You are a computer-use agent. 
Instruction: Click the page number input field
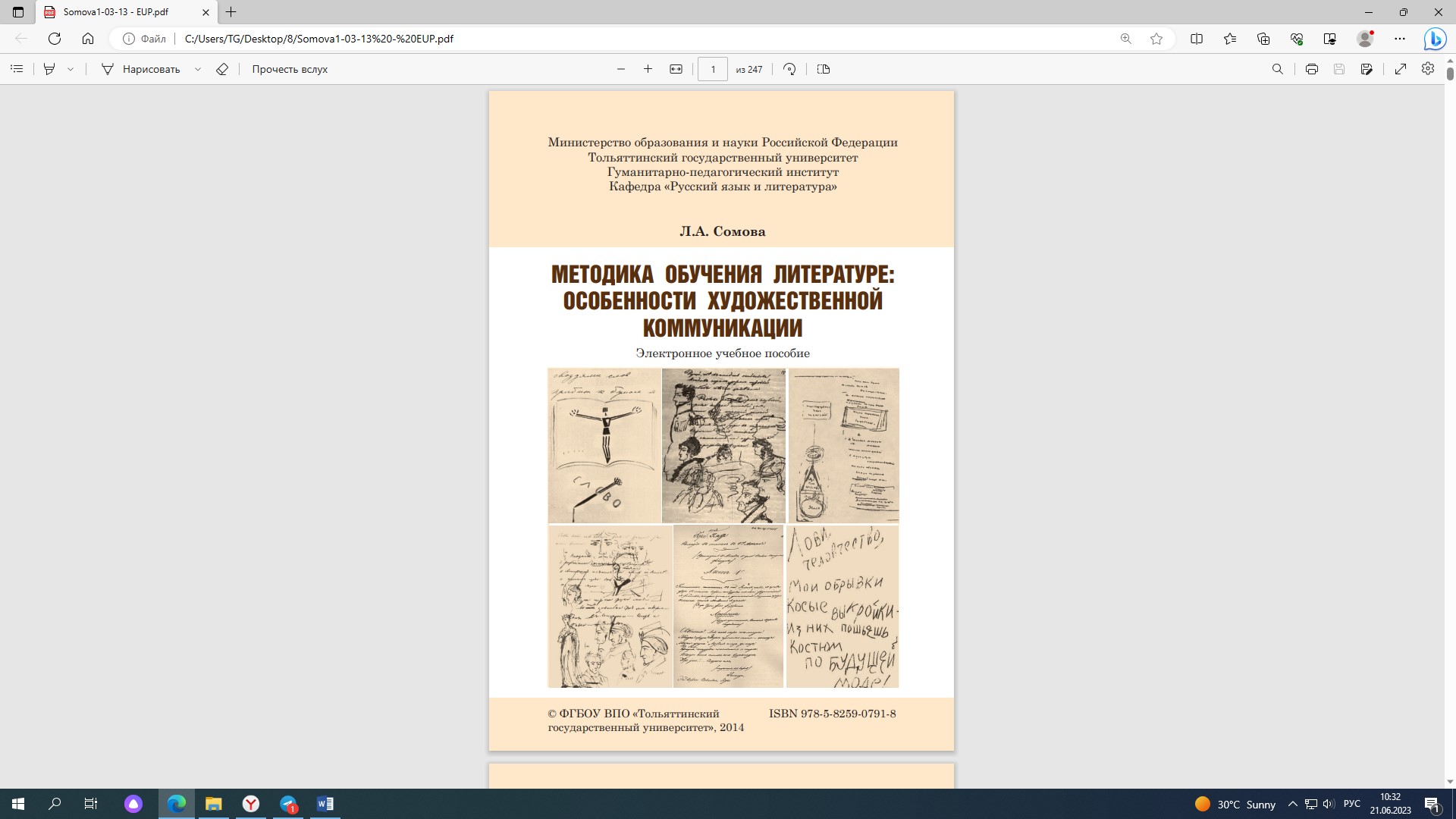[x=712, y=69]
